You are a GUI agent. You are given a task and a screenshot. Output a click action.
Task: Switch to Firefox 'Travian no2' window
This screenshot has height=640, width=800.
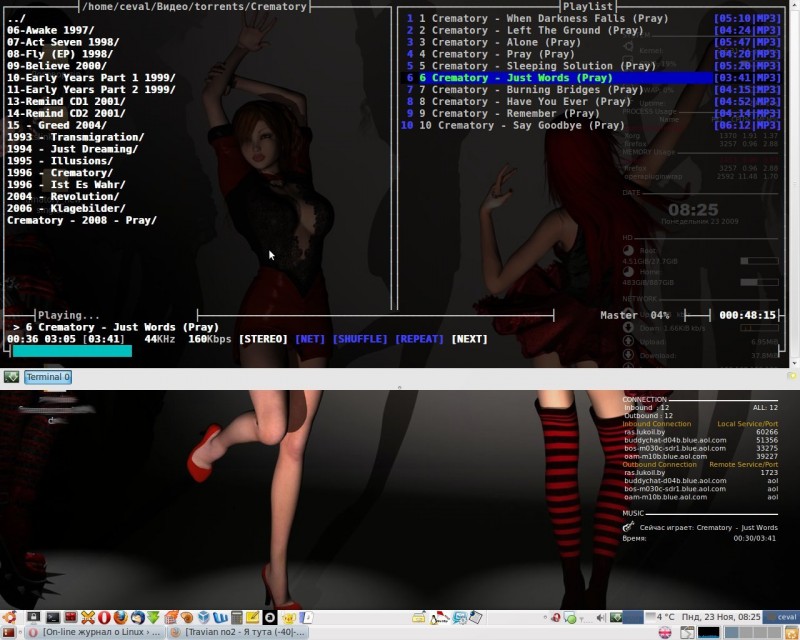(x=238, y=632)
